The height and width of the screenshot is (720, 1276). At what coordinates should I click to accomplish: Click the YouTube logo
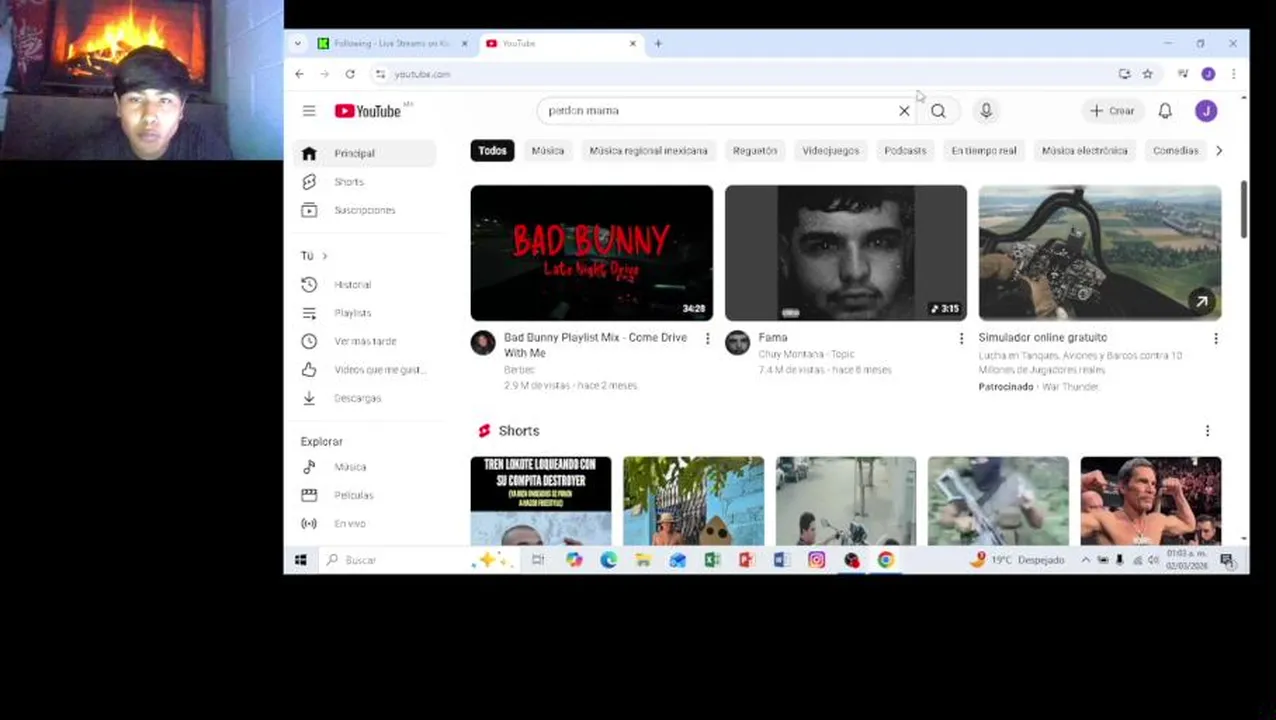(x=367, y=111)
